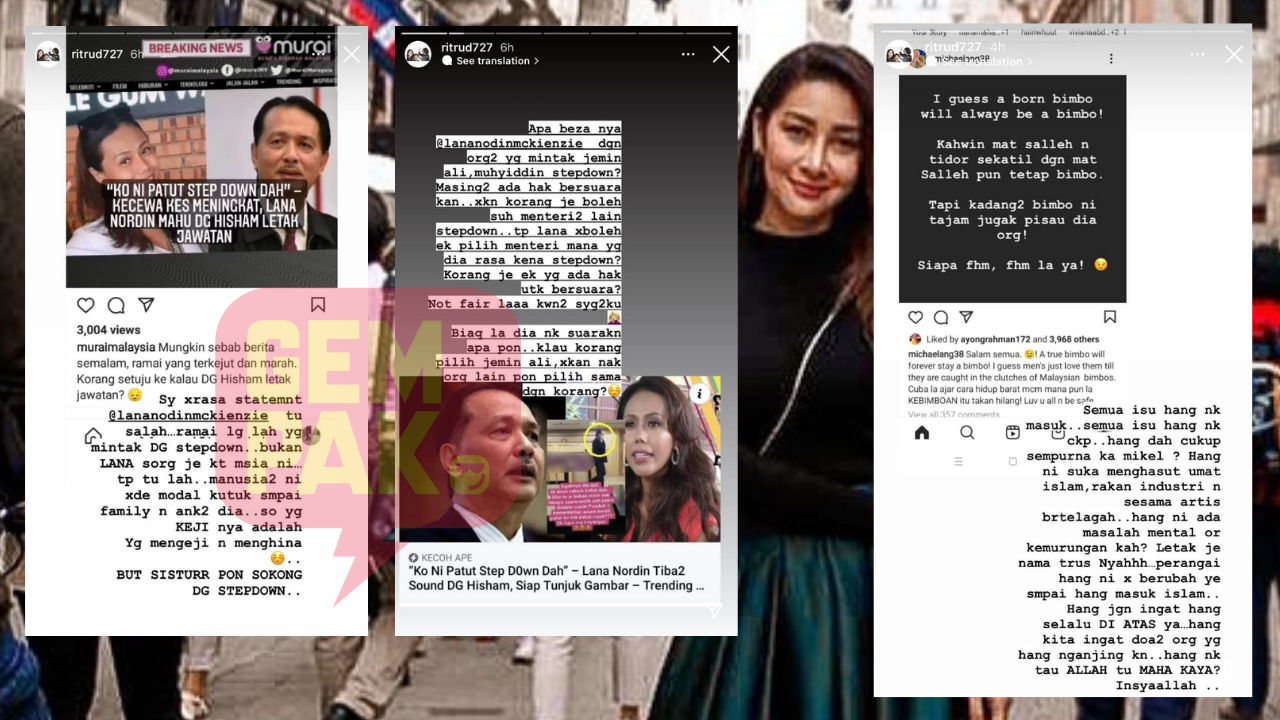Close the middle ritrud727 story
Viewport: 1280px width, 720px height.
721,54
